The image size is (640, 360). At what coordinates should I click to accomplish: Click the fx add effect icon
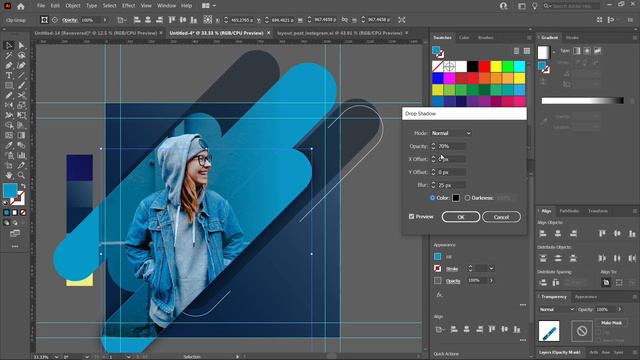tap(439, 295)
